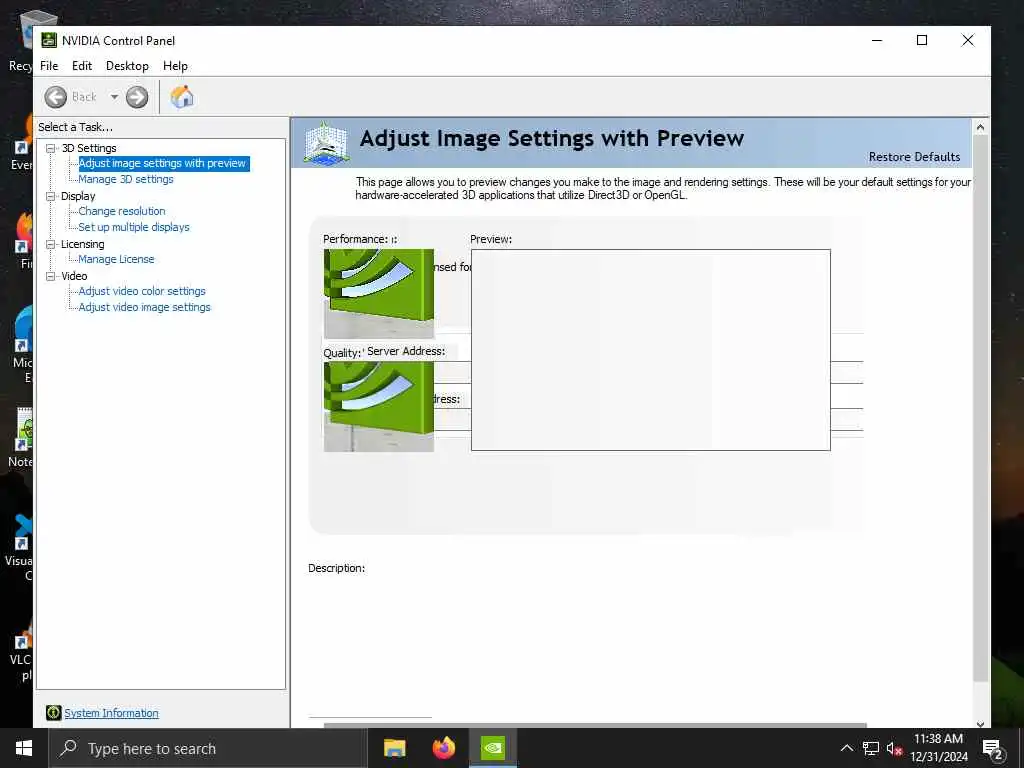This screenshot has width=1024, height=768.
Task: Click the Licensing tree label
Action: [82, 244]
